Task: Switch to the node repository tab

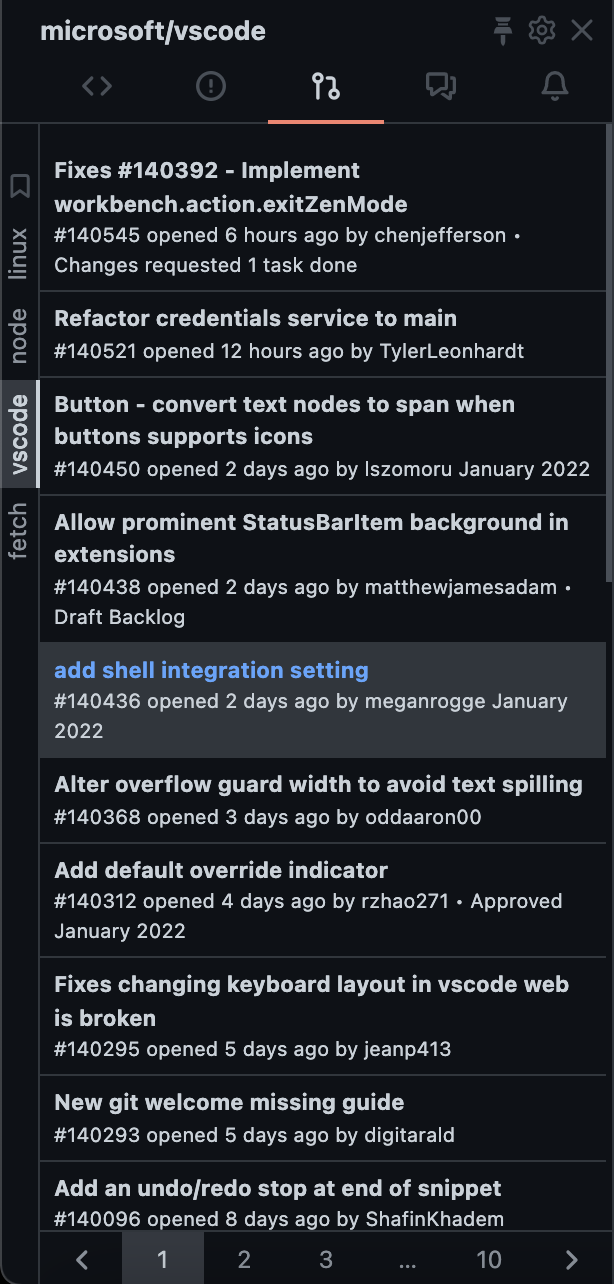Action: (20, 336)
